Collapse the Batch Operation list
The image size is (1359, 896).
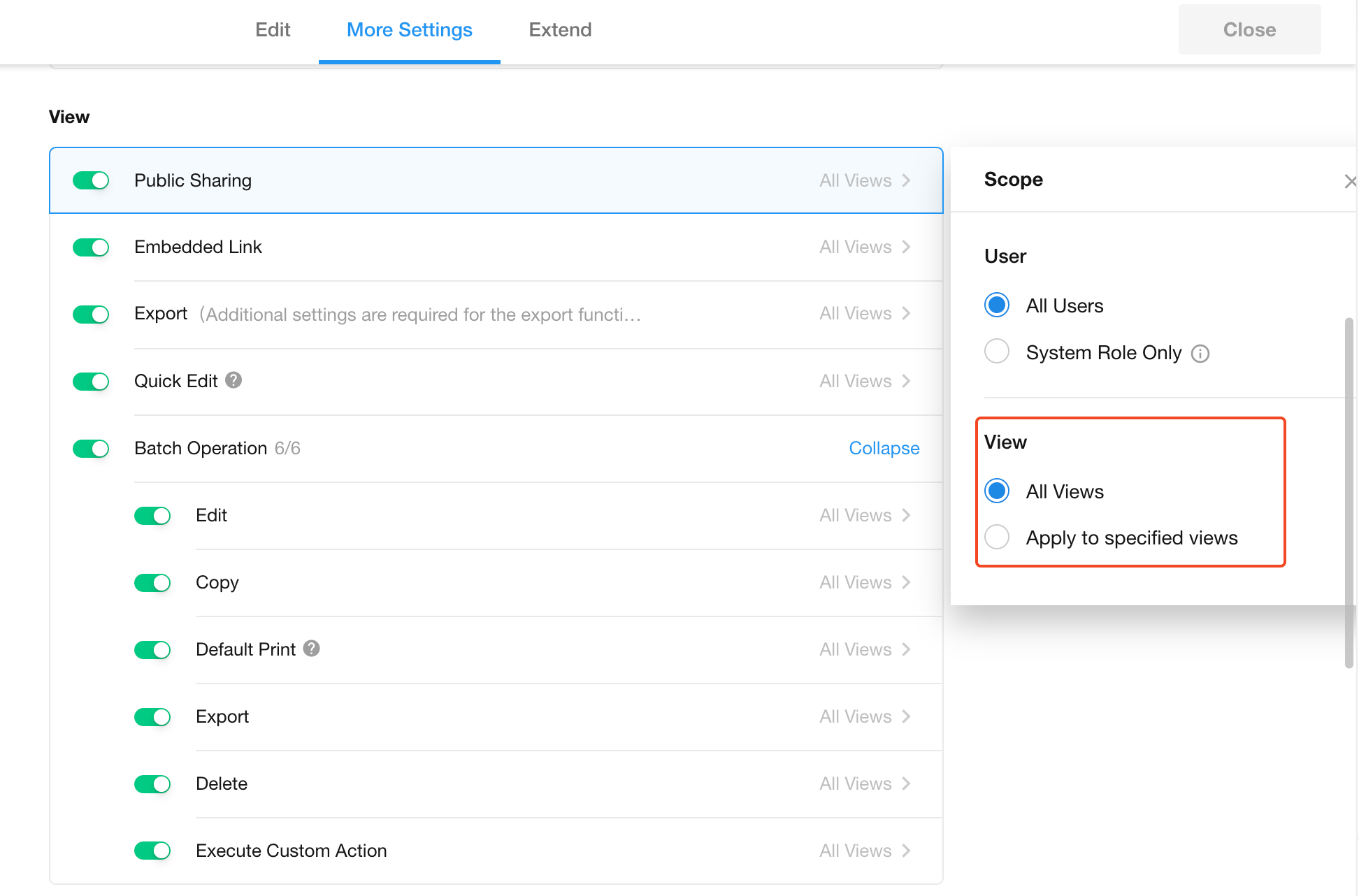click(x=884, y=448)
